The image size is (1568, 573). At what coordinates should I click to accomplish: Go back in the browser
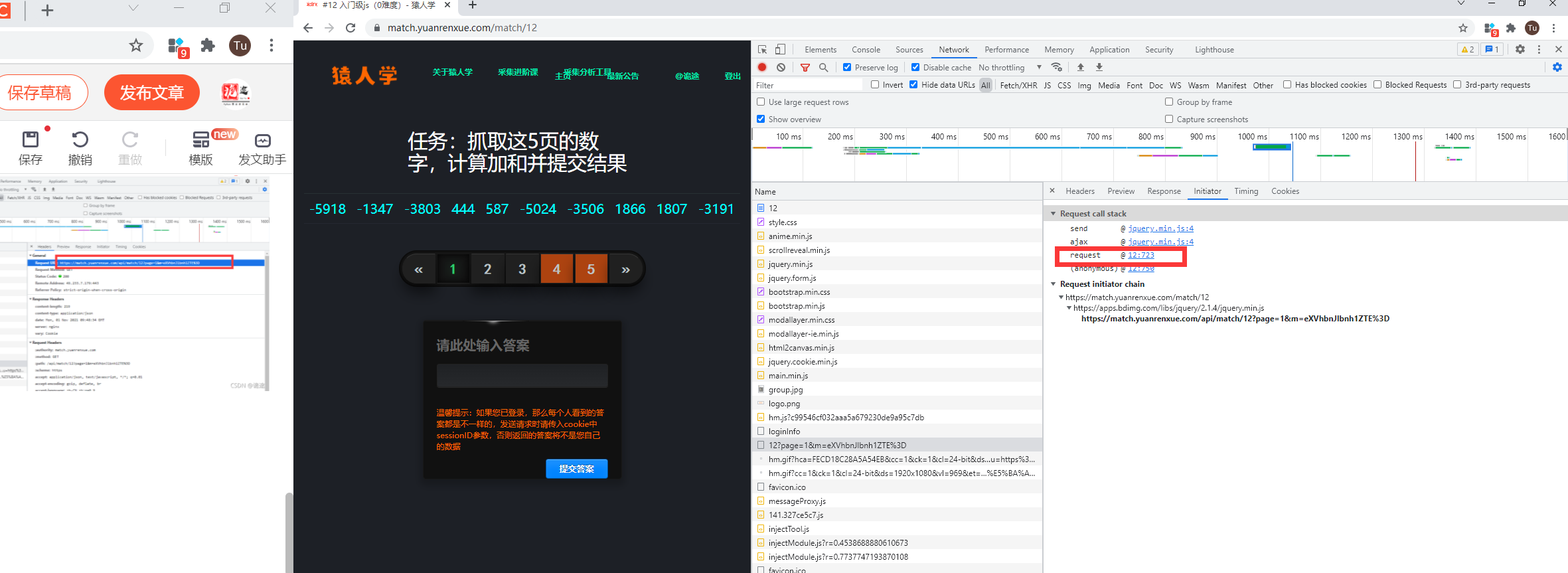(x=307, y=28)
